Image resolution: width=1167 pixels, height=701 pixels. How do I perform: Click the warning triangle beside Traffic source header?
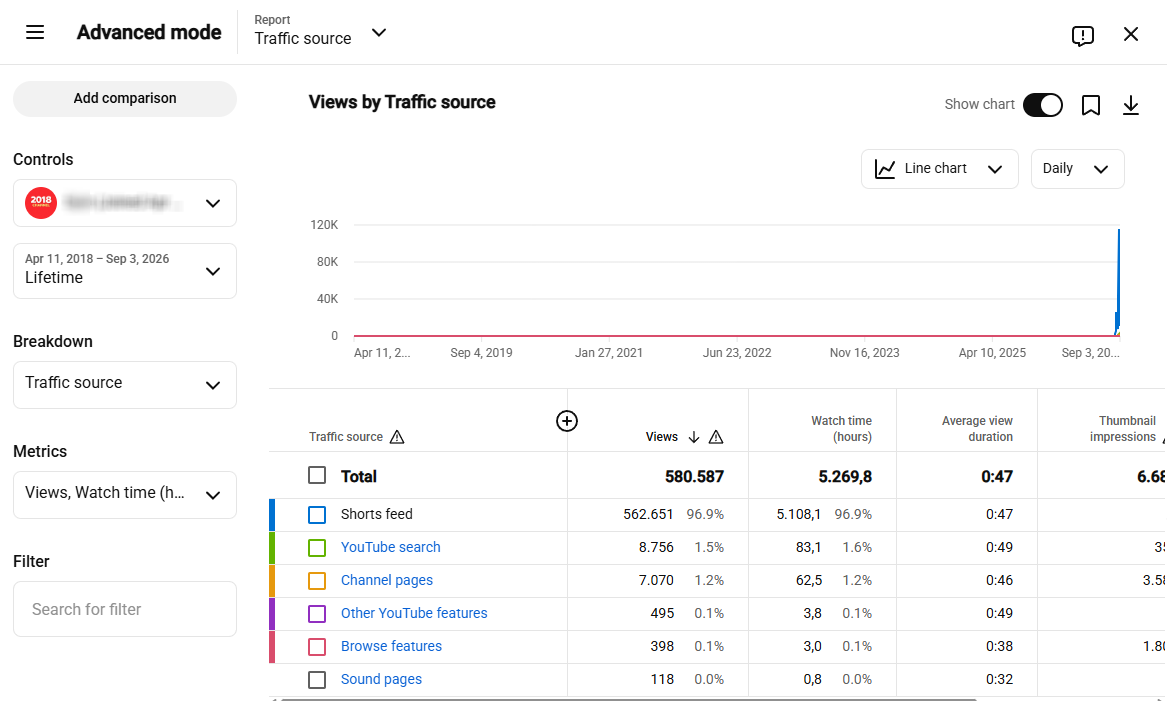click(397, 437)
